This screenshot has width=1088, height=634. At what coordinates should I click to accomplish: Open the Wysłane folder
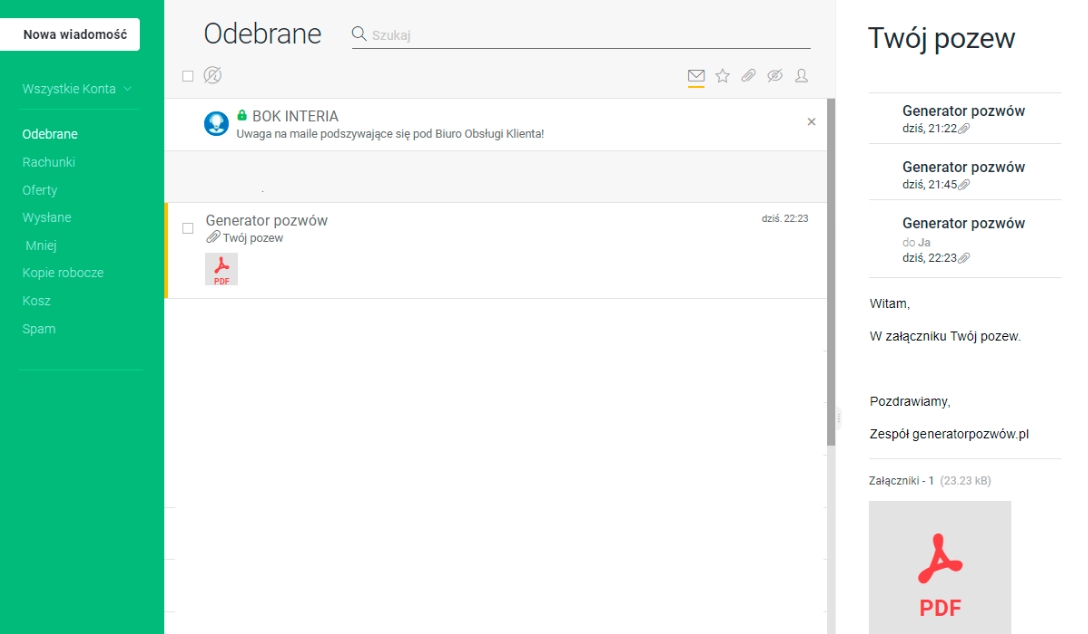pyautogui.click(x=47, y=217)
